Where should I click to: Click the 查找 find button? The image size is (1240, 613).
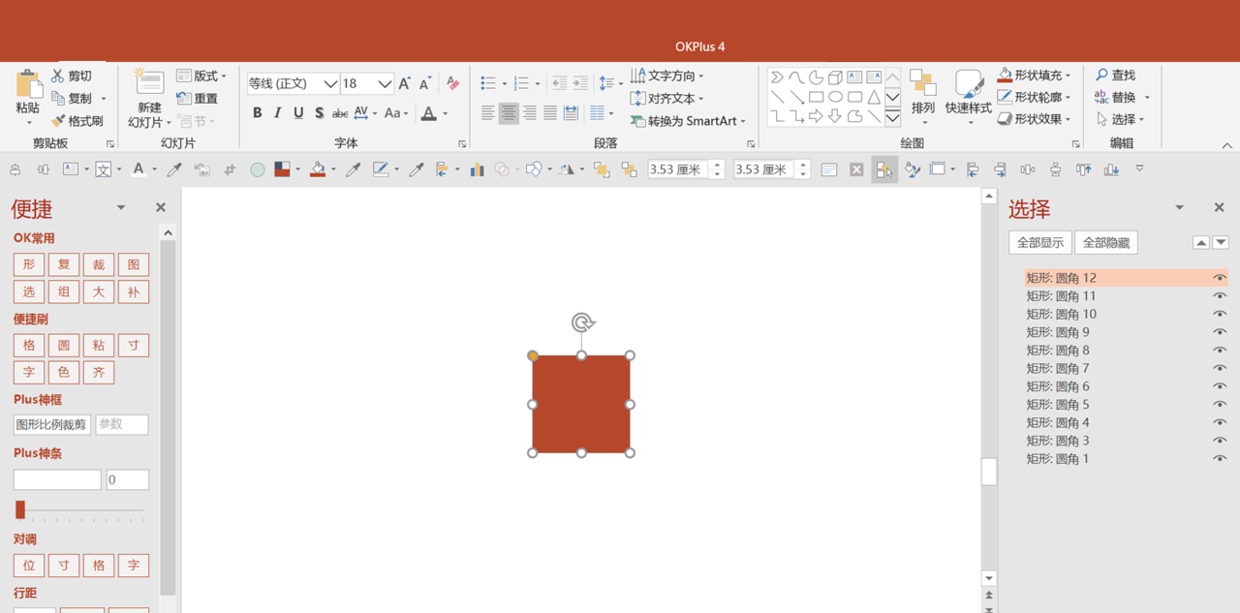(1115, 75)
